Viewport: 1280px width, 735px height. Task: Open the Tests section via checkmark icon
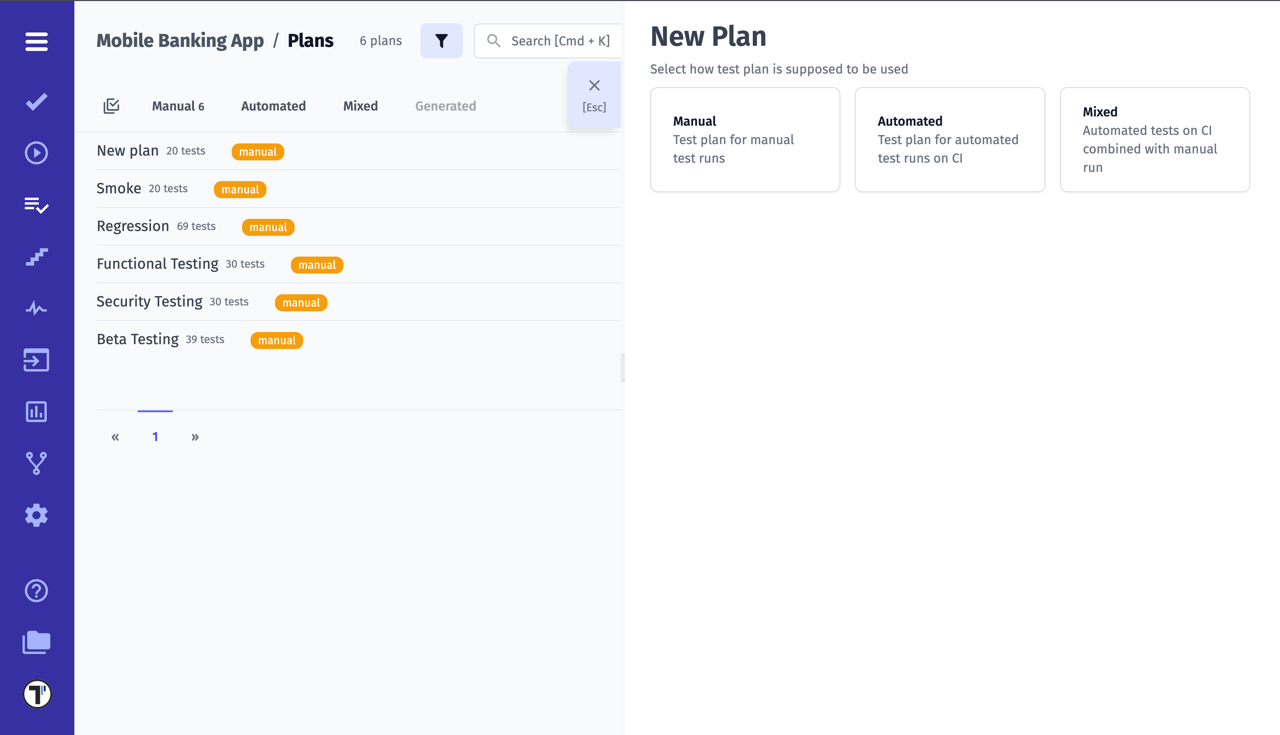[x=36, y=101]
